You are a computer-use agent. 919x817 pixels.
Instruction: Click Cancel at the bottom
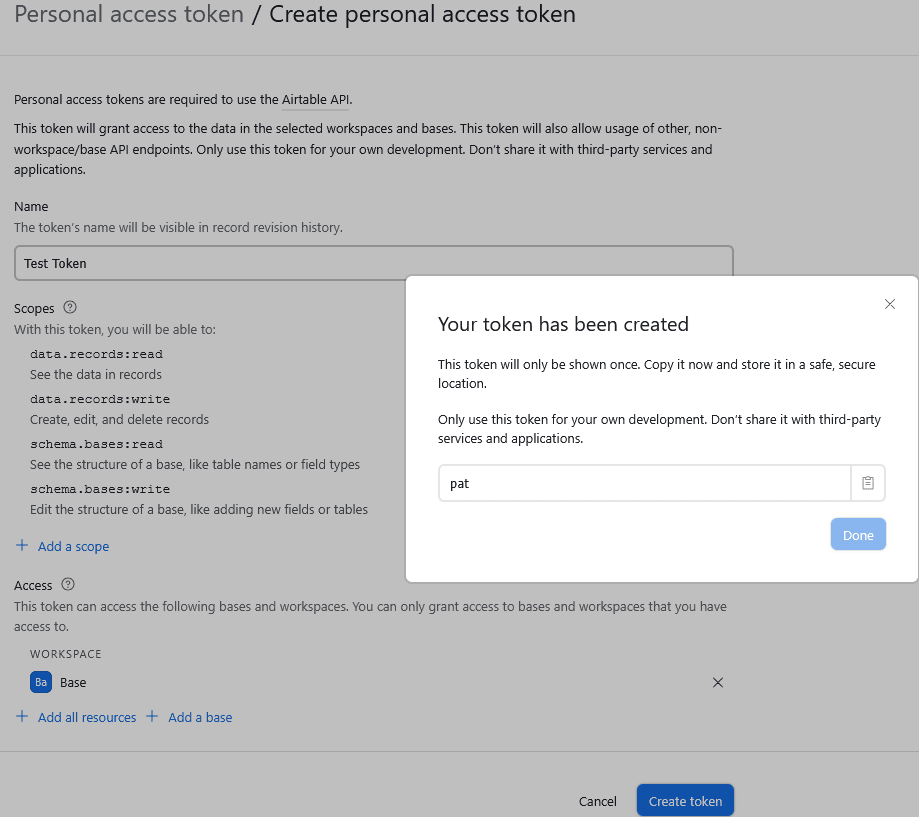click(597, 800)
